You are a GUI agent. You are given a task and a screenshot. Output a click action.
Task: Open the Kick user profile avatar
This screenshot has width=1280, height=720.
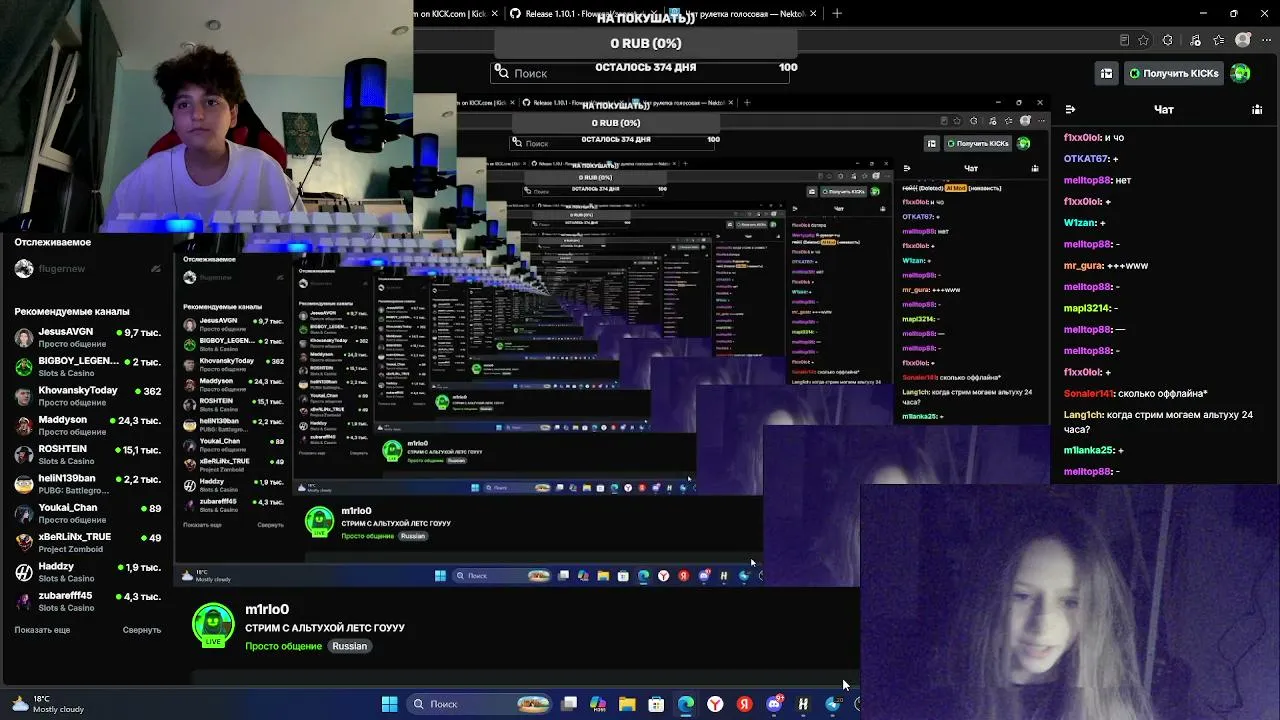(1240, 73)
